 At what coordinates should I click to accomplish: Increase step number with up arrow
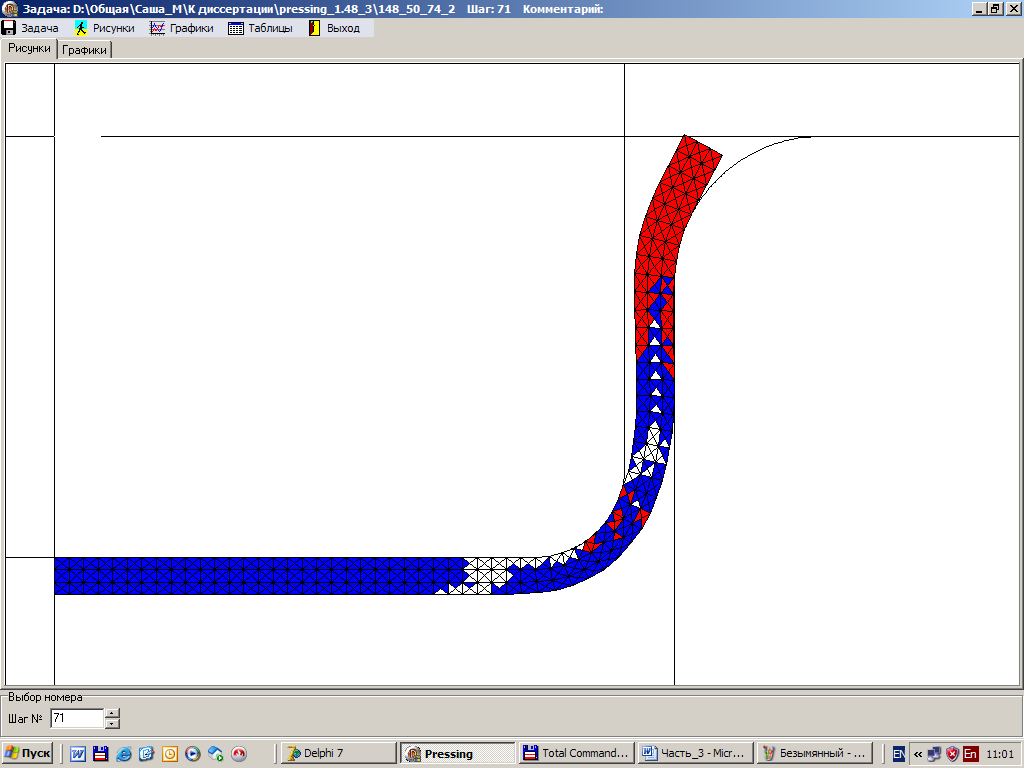coord(112,713)
